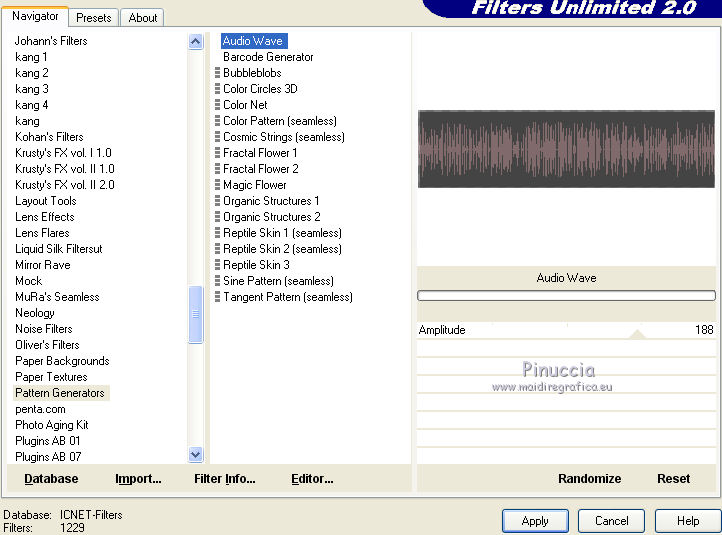Click the Color Circles 3D grip icon
The image size is (722, 535).
click(x=217, y=89)
